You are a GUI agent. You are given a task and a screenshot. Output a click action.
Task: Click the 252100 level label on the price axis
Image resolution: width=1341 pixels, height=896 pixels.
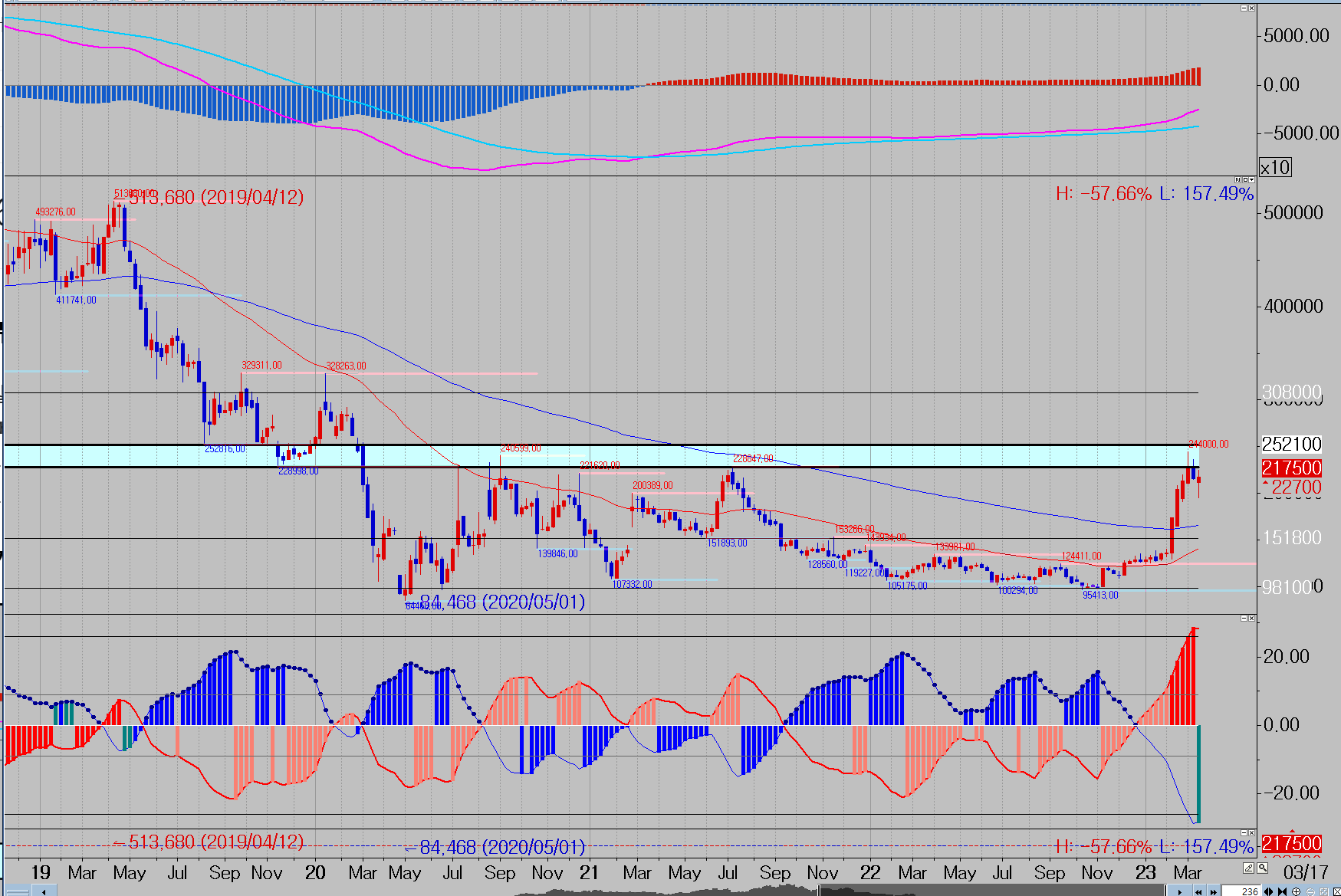tap(1292, 444)
